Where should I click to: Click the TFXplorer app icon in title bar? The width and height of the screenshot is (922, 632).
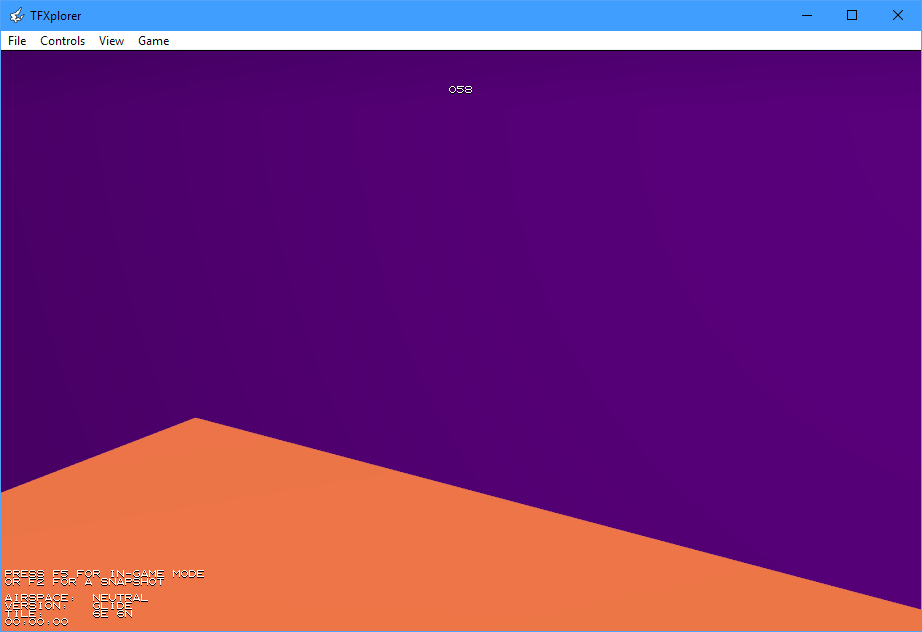(16, 15)
